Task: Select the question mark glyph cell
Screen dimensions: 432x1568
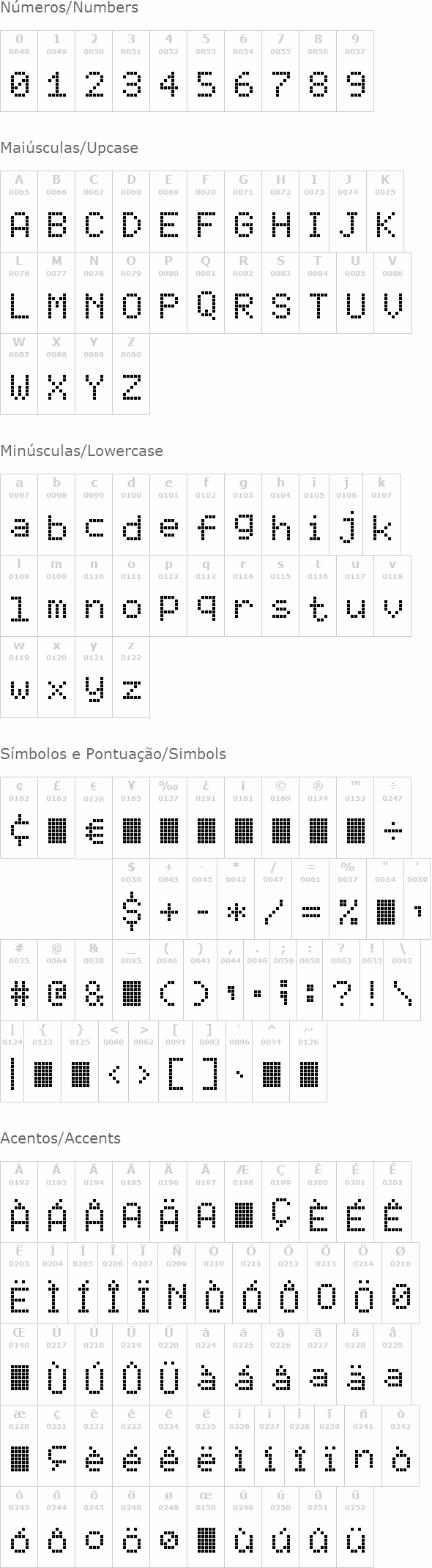Action: [x=341, y=980]
